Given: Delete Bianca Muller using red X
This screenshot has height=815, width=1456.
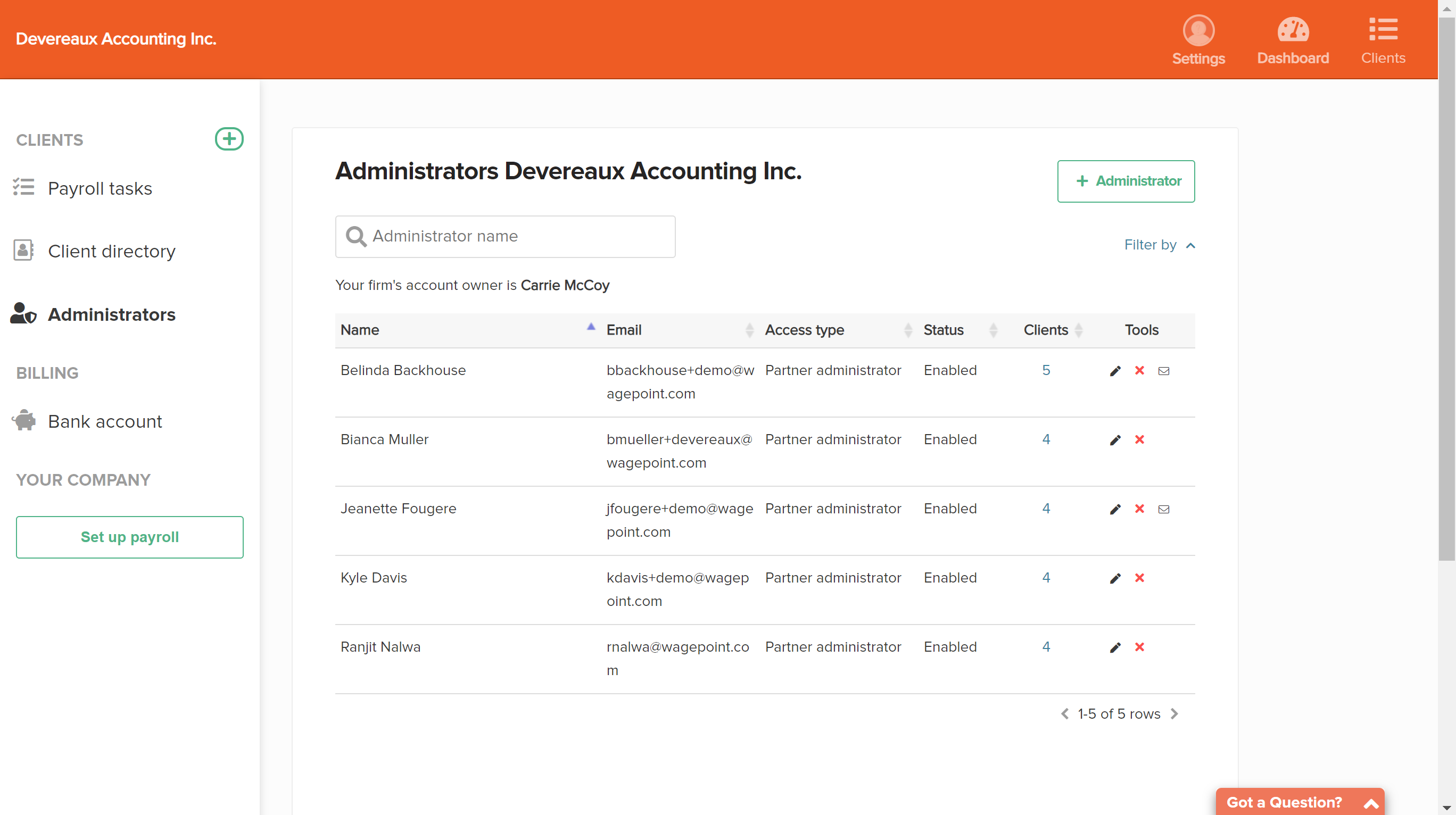Looking at the screenshot, I should pos(1139,440).
